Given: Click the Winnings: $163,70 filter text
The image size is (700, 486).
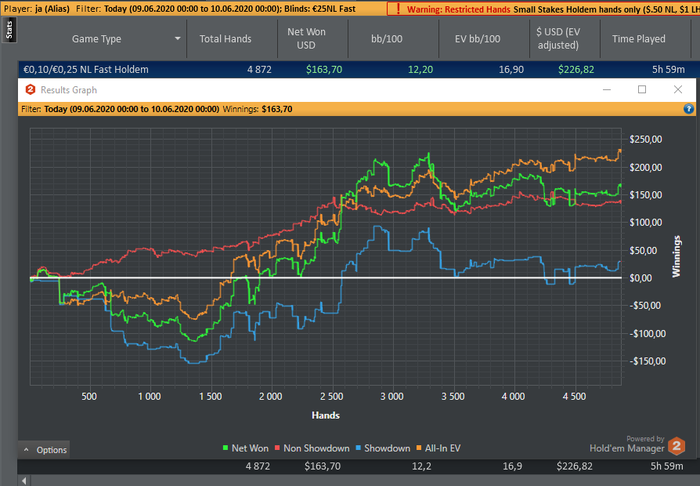Looking at the screenshot, I should pyautogui.click(x=258, y=109).
